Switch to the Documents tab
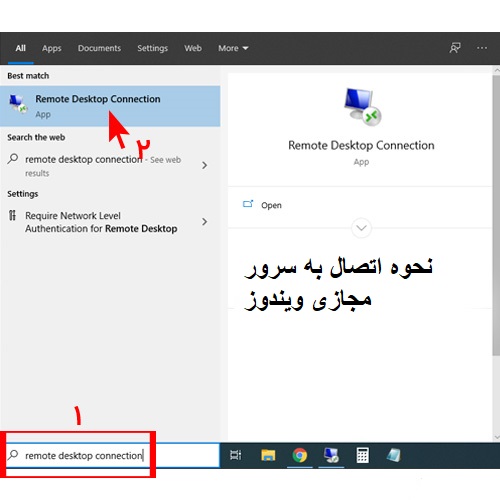The image size is (500, 500). pyautogui.click(x=99, y=48)
